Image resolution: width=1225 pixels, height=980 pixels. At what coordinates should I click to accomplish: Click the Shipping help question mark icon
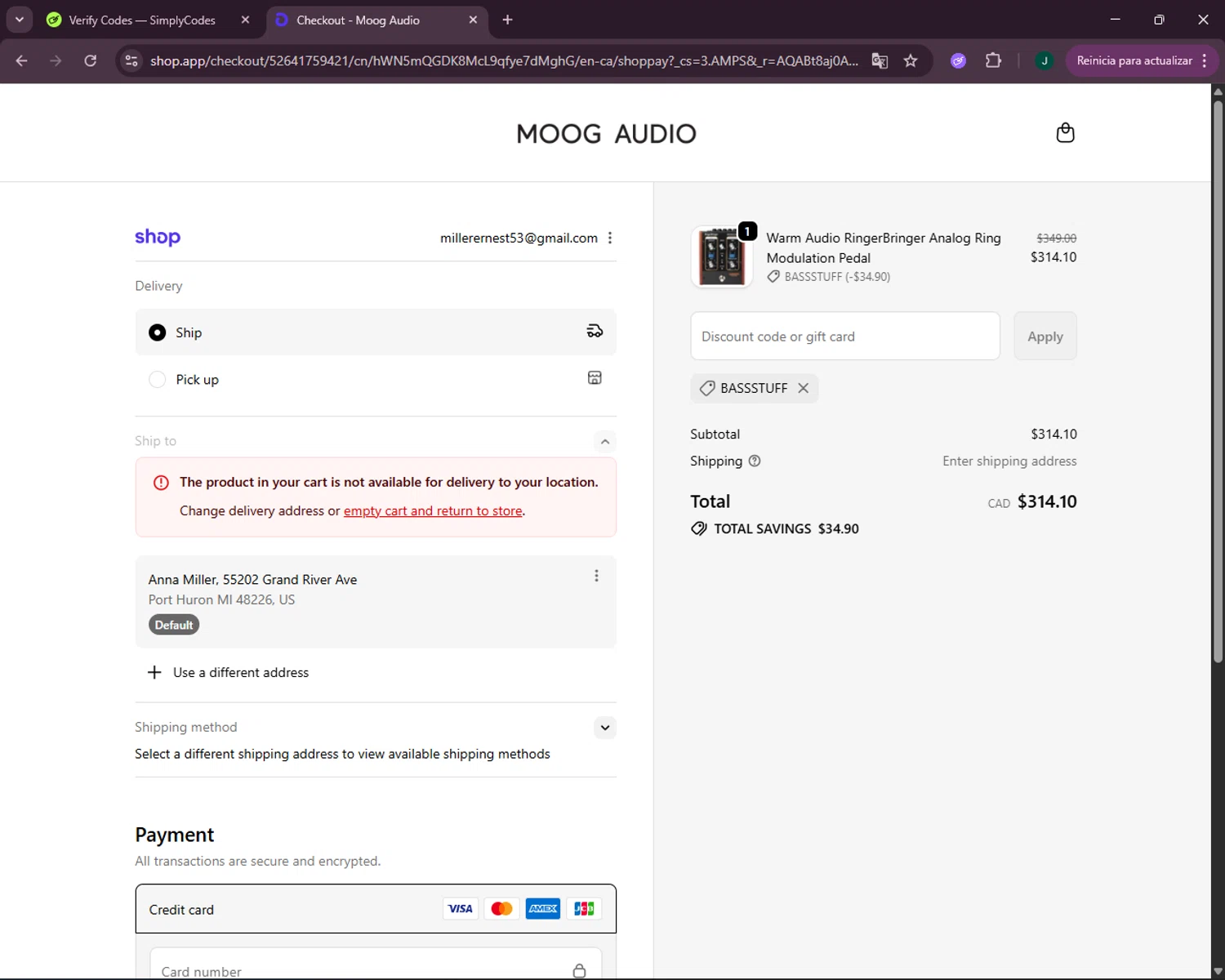point(755,461)
